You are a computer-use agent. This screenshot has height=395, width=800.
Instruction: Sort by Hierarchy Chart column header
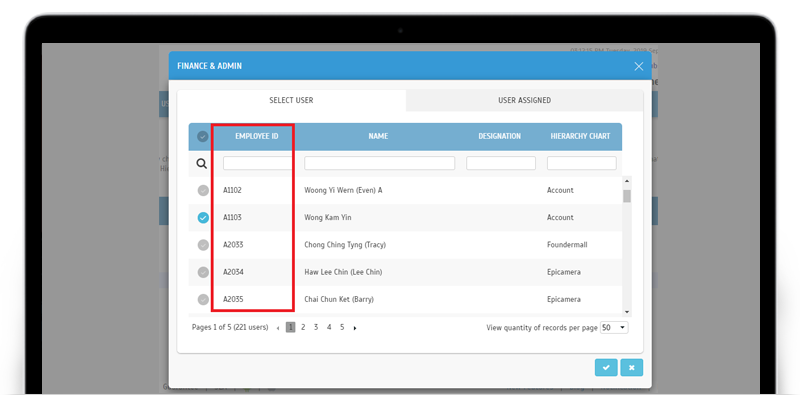click(x=580, y=136)
